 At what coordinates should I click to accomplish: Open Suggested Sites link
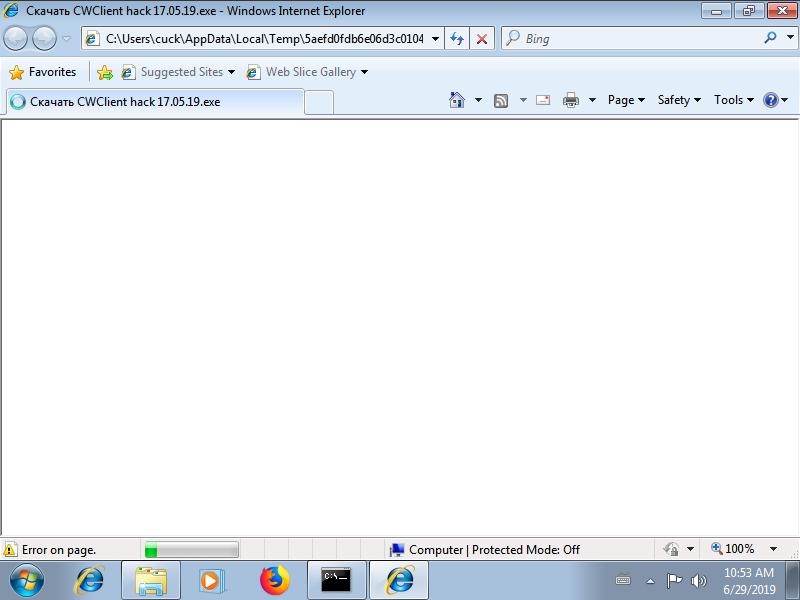tap(172, 72)
